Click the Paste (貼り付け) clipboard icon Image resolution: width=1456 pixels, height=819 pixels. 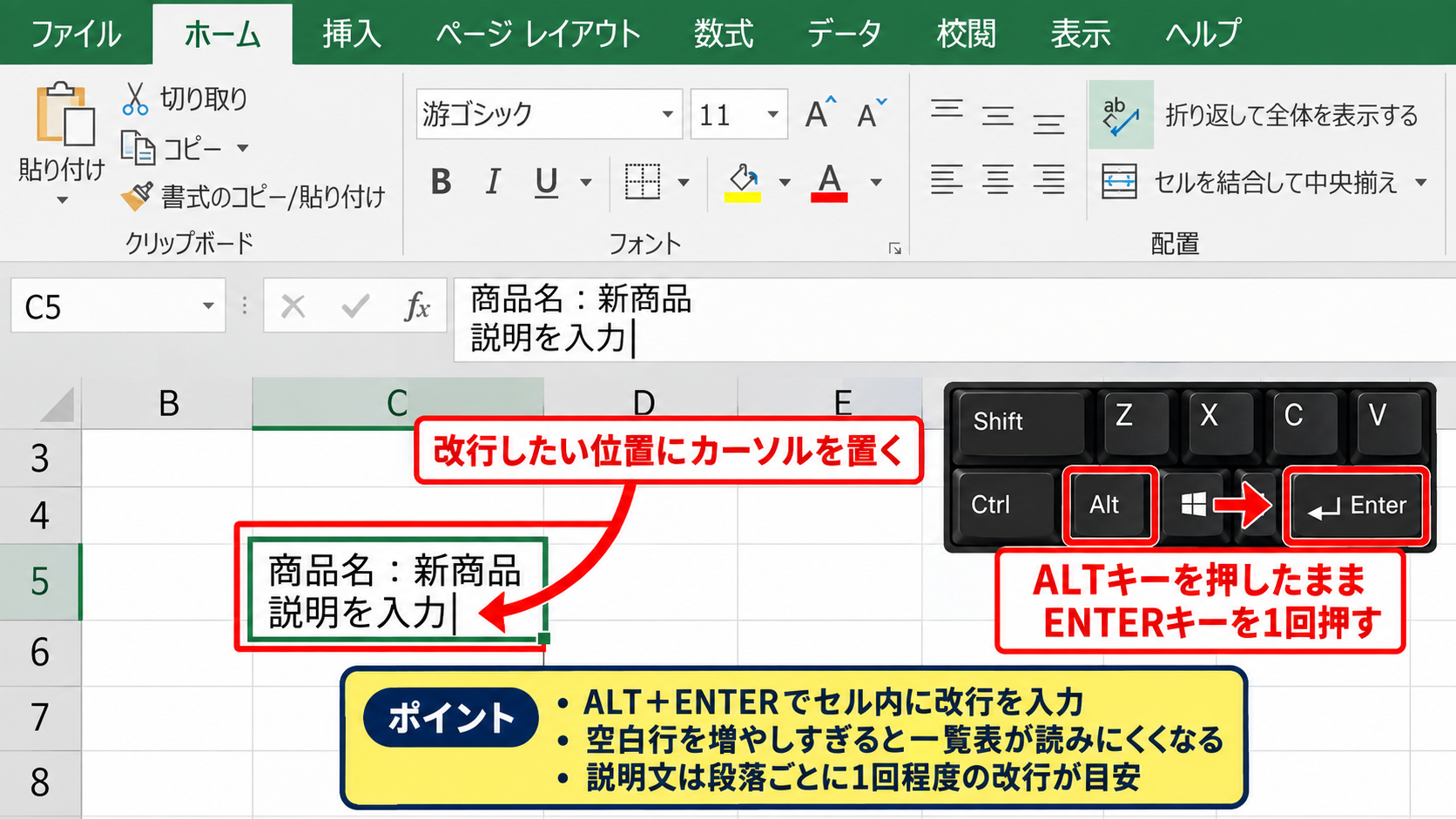coord(65,114)
